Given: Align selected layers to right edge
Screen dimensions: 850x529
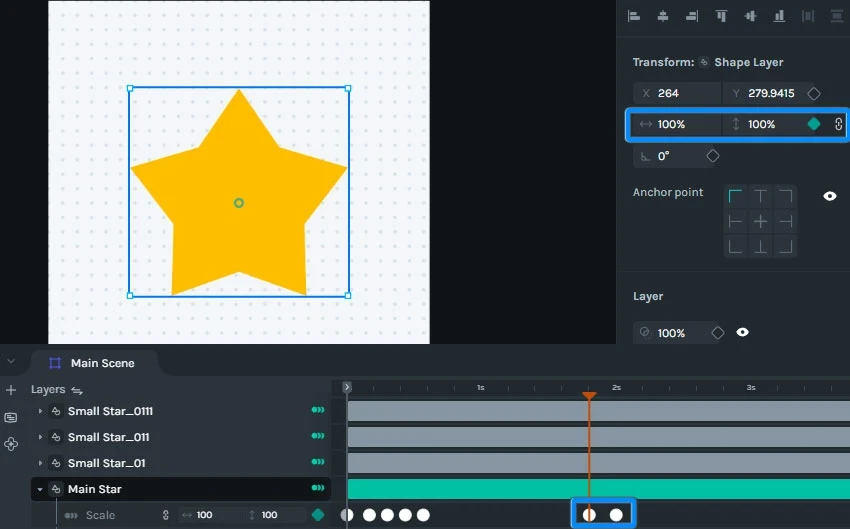Looking at the screenshot, I should coord(692,16).
